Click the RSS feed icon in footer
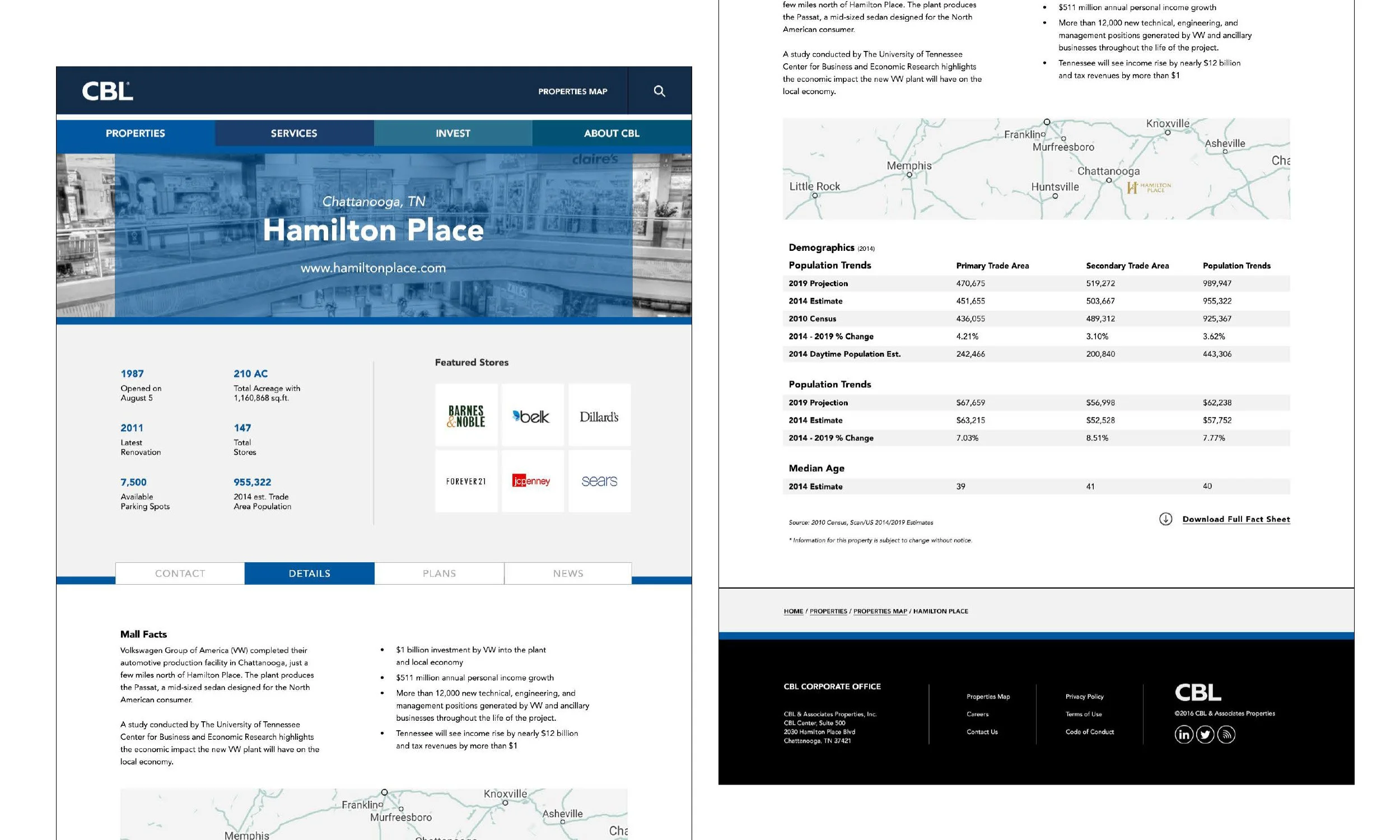 click(1226, 735)
